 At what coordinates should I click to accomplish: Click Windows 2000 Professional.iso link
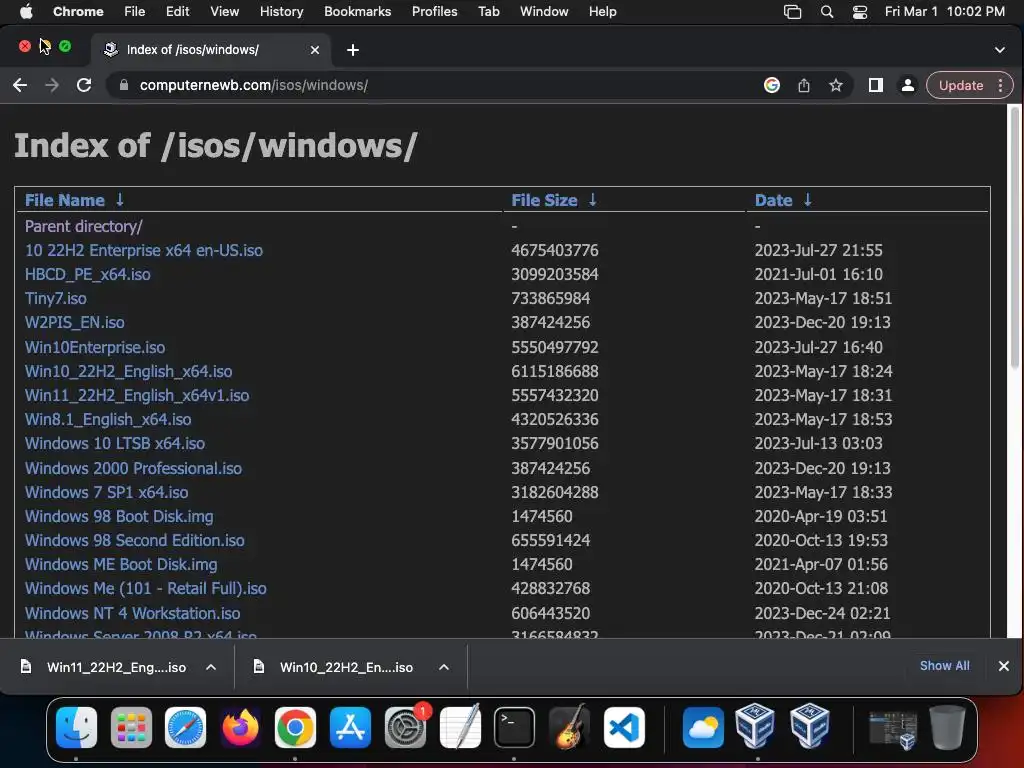point(133,468)
